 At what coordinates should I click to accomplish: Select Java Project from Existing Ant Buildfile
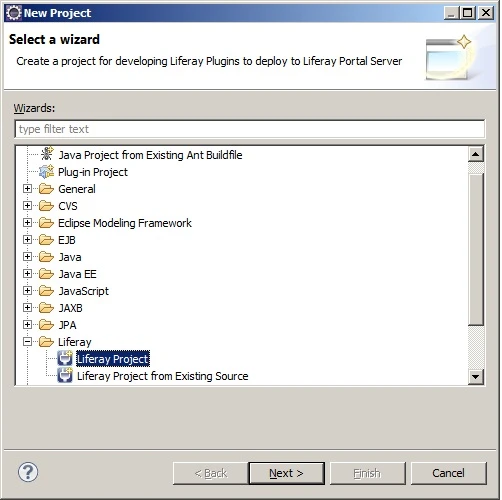[x=150, y=155]
